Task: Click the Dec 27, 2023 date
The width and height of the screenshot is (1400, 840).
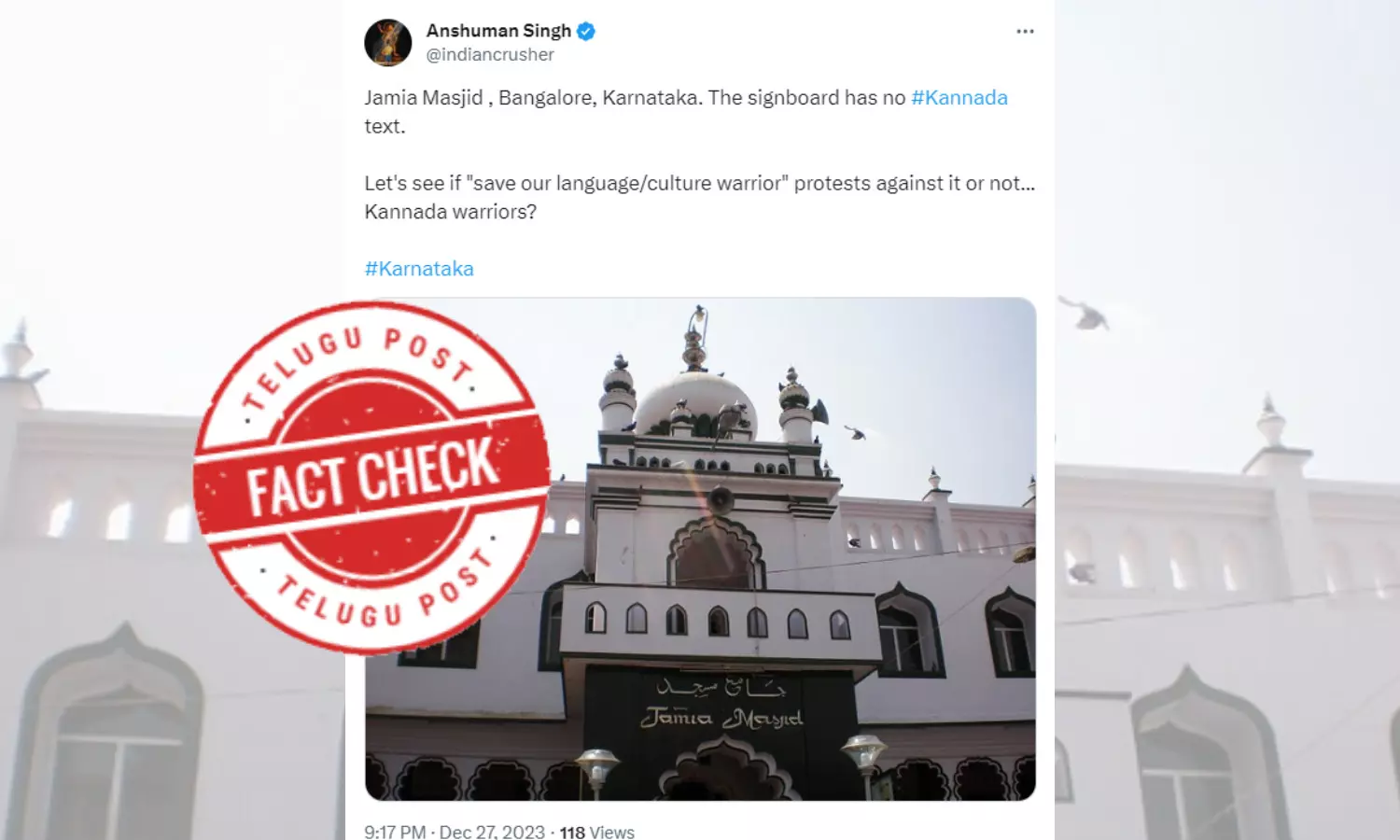Action: tap(492, 832)
